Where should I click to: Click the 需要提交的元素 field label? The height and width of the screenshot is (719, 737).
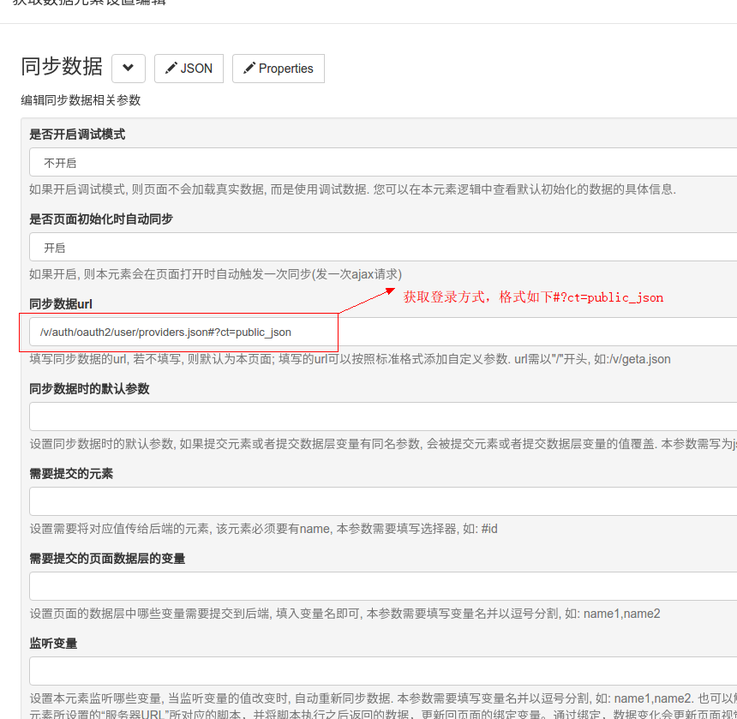(x=71, y=474)
